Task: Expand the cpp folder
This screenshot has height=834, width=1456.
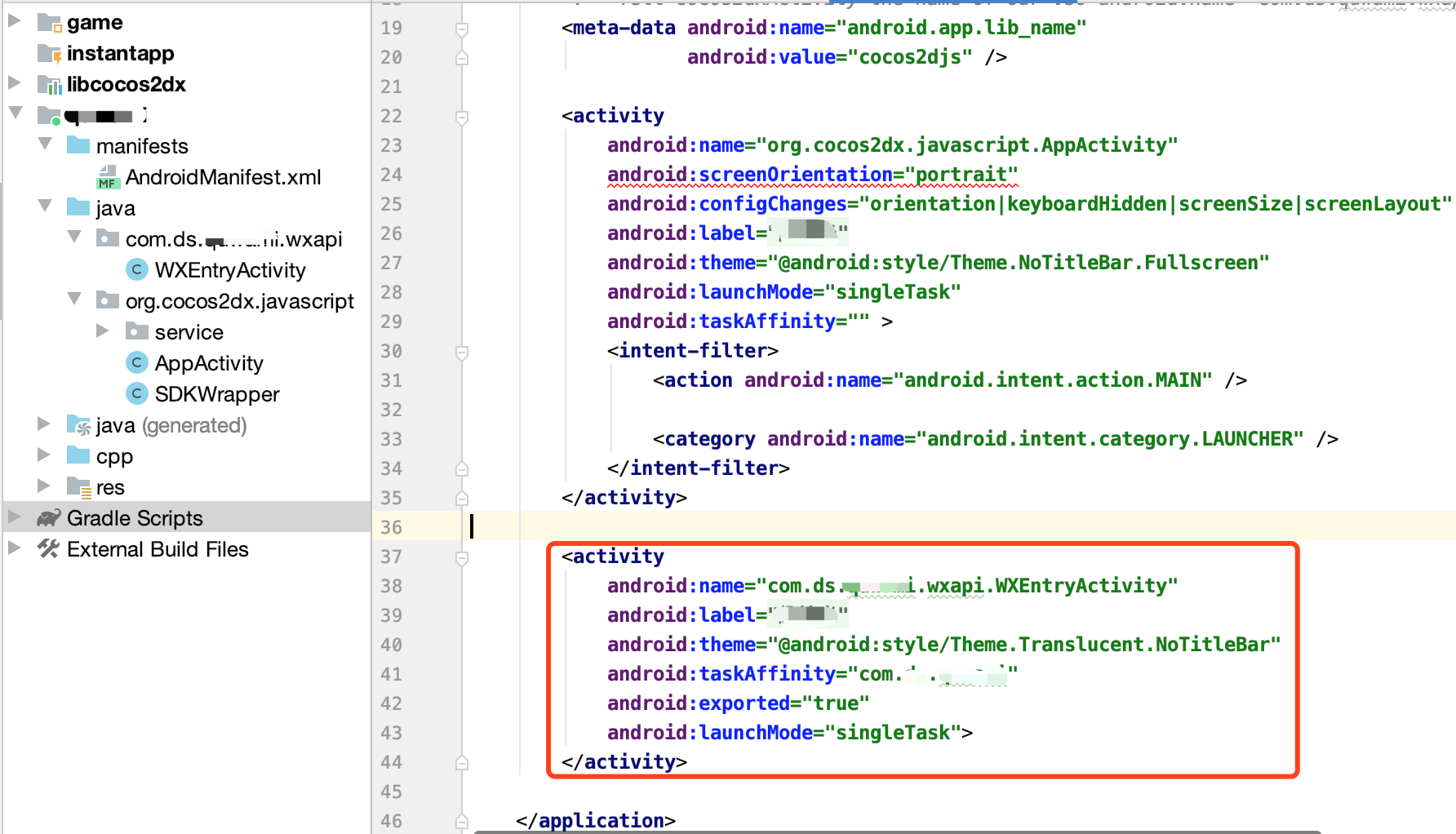Action: point(44,455)
